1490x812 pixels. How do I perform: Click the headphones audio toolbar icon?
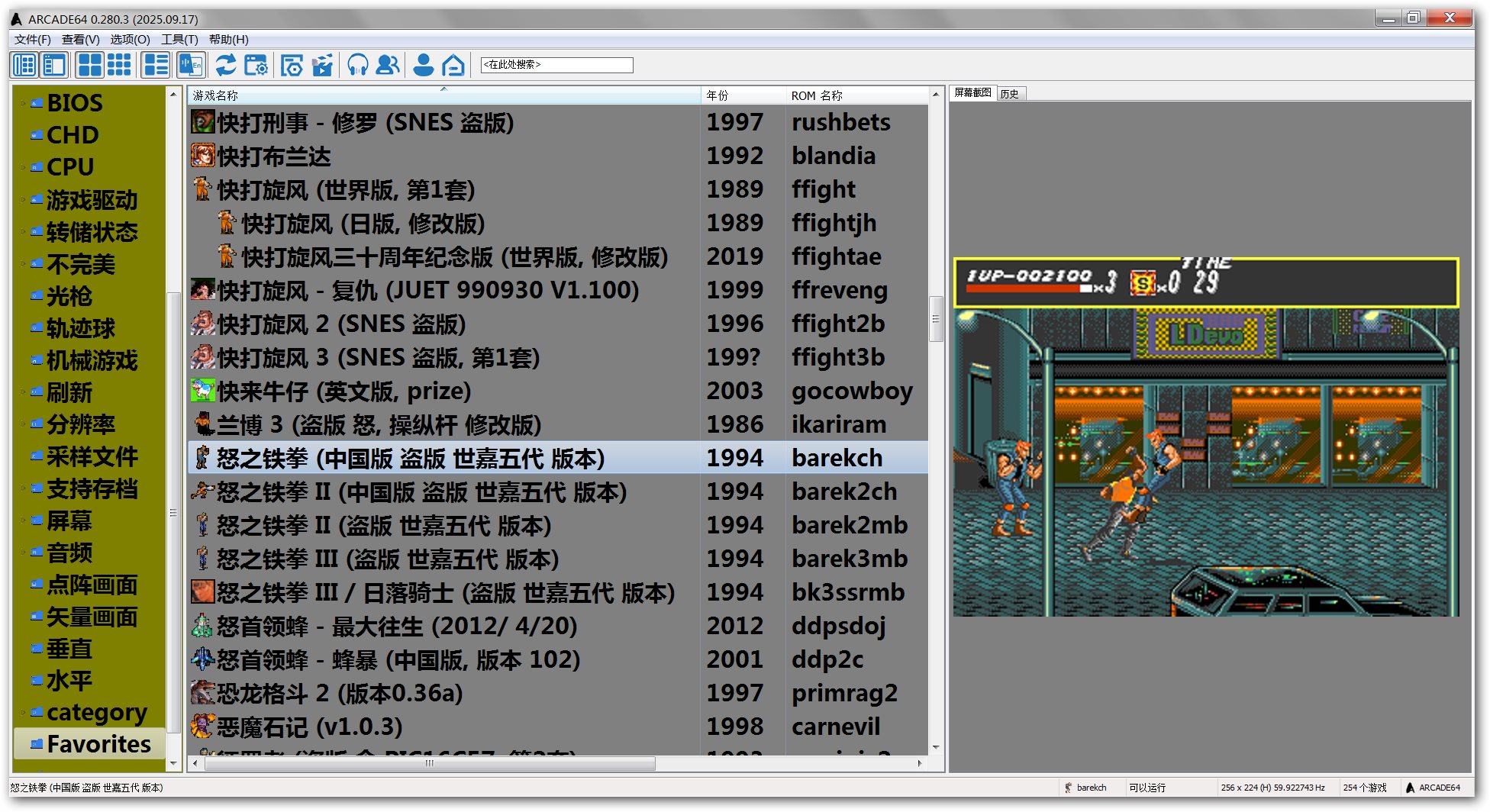(357, 66)
